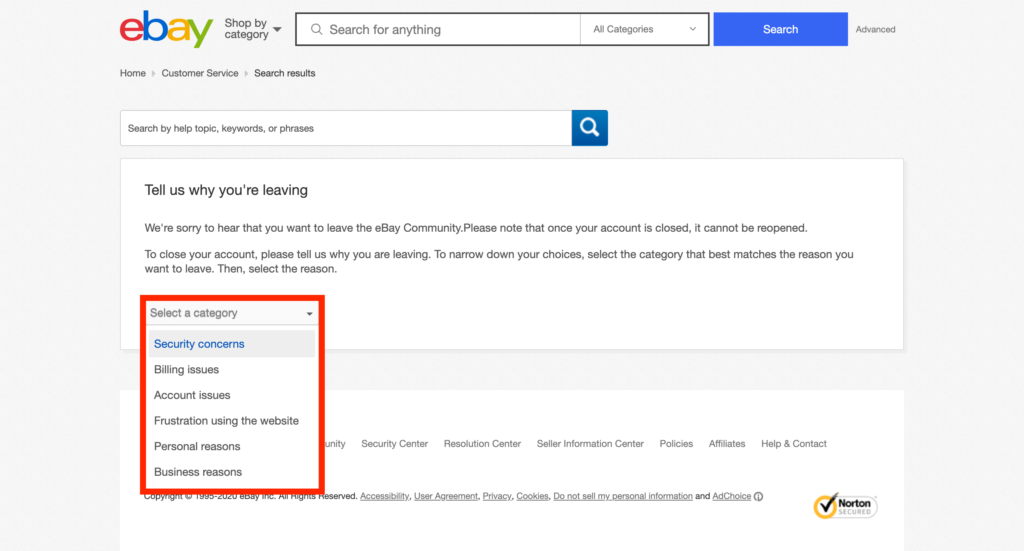Click the AdChoice info icon
The width and height of the screenshot is (1024, 551).
click(758, 496)
